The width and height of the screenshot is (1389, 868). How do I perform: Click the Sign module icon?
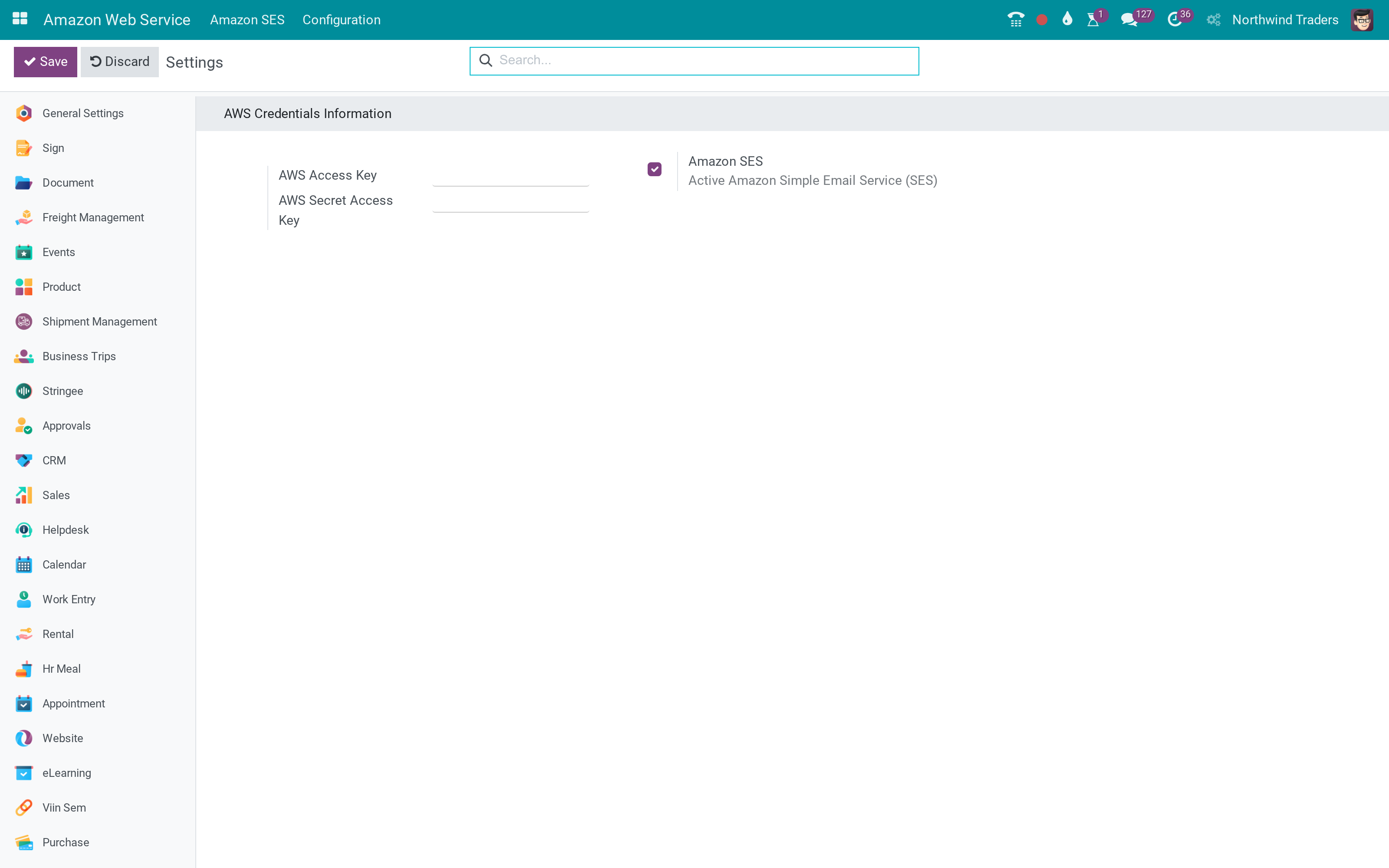pos(23,148)
